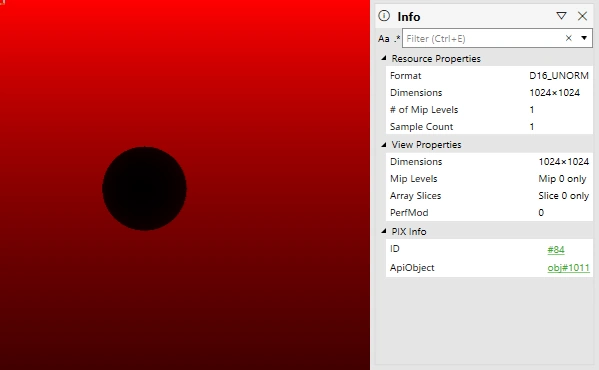This screenshot has width=599, height=370.
Task: Open the filter history dropdown arrow
Action: pyautogui.click(x=584, y=38)
